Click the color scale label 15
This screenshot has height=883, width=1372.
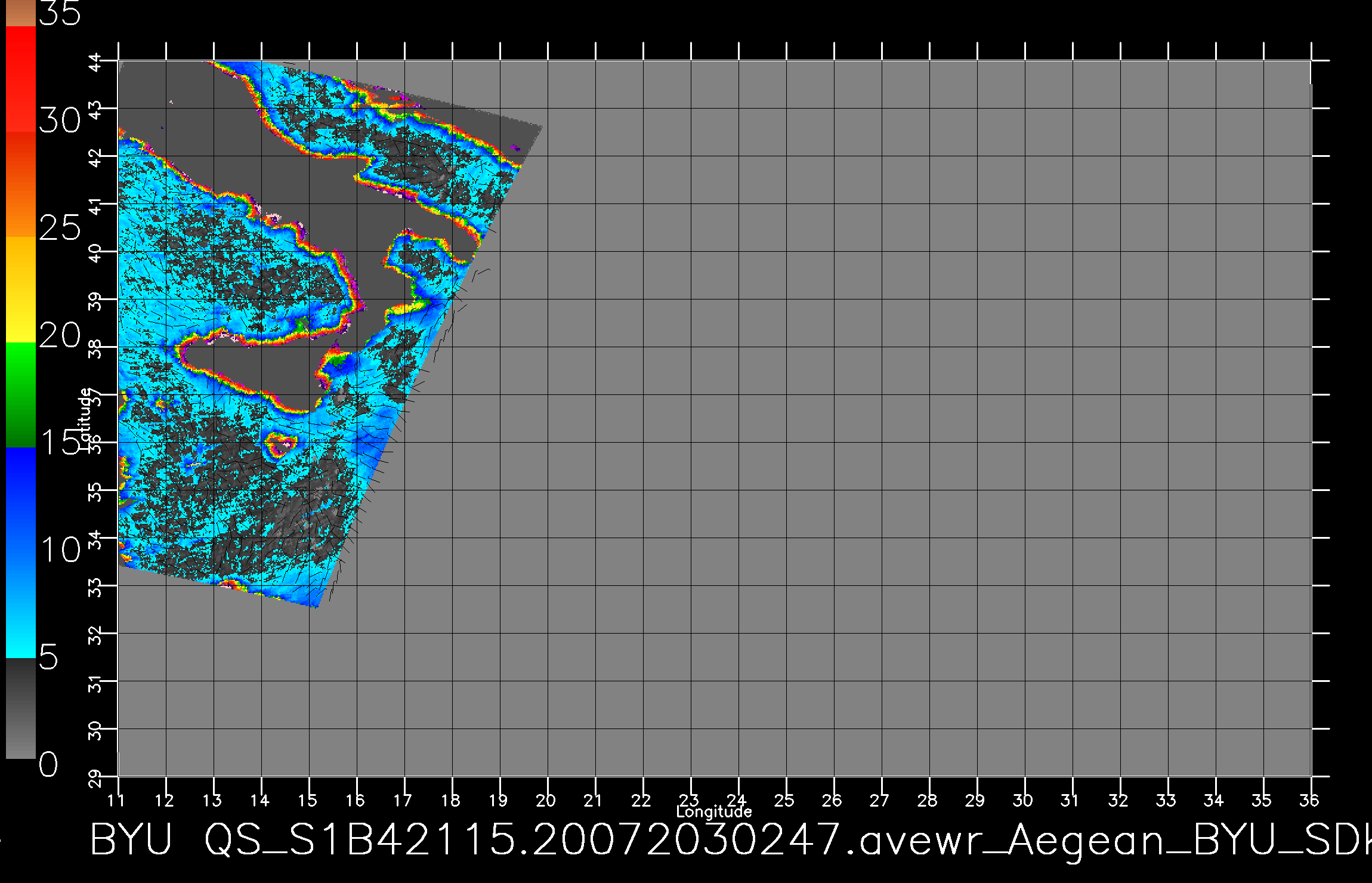(60, 442)
